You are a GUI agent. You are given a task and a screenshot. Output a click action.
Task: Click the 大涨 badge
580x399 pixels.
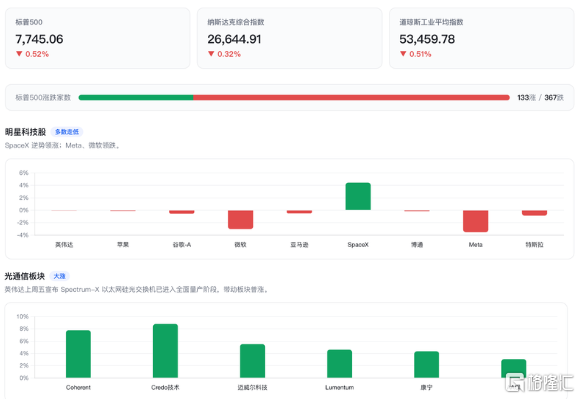59,276
